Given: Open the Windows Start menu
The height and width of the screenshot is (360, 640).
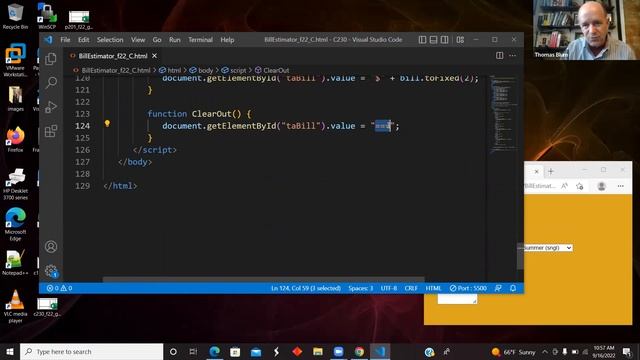Looking at the screenshot, I should (10, 351).
